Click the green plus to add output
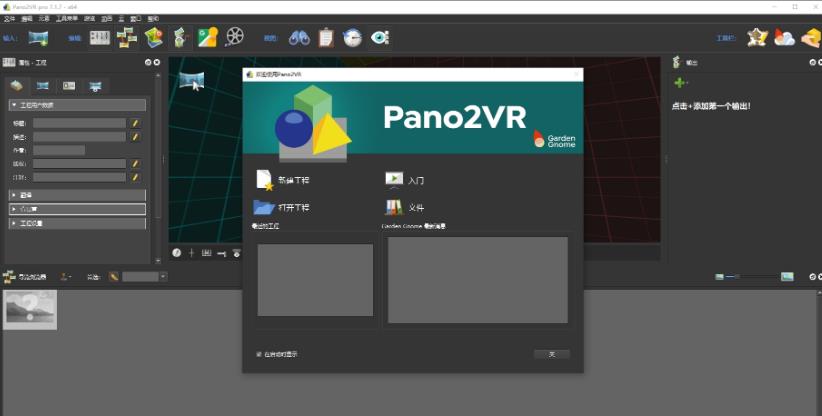Screen dimensions: 822x416 [x=680, y=83]
